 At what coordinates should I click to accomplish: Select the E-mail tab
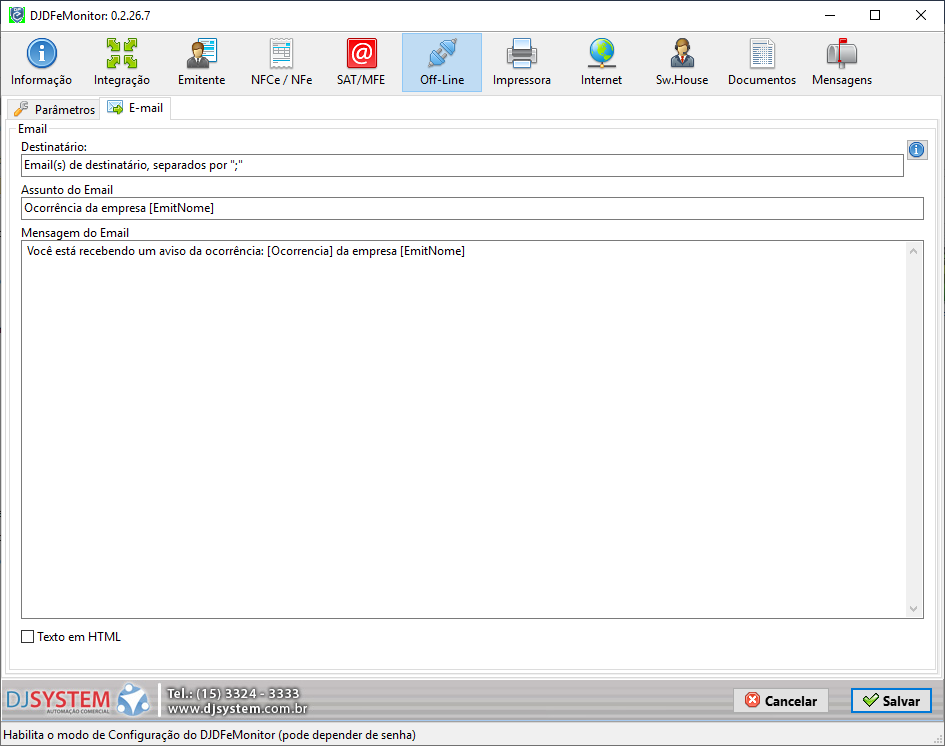(x=135, y=108)
